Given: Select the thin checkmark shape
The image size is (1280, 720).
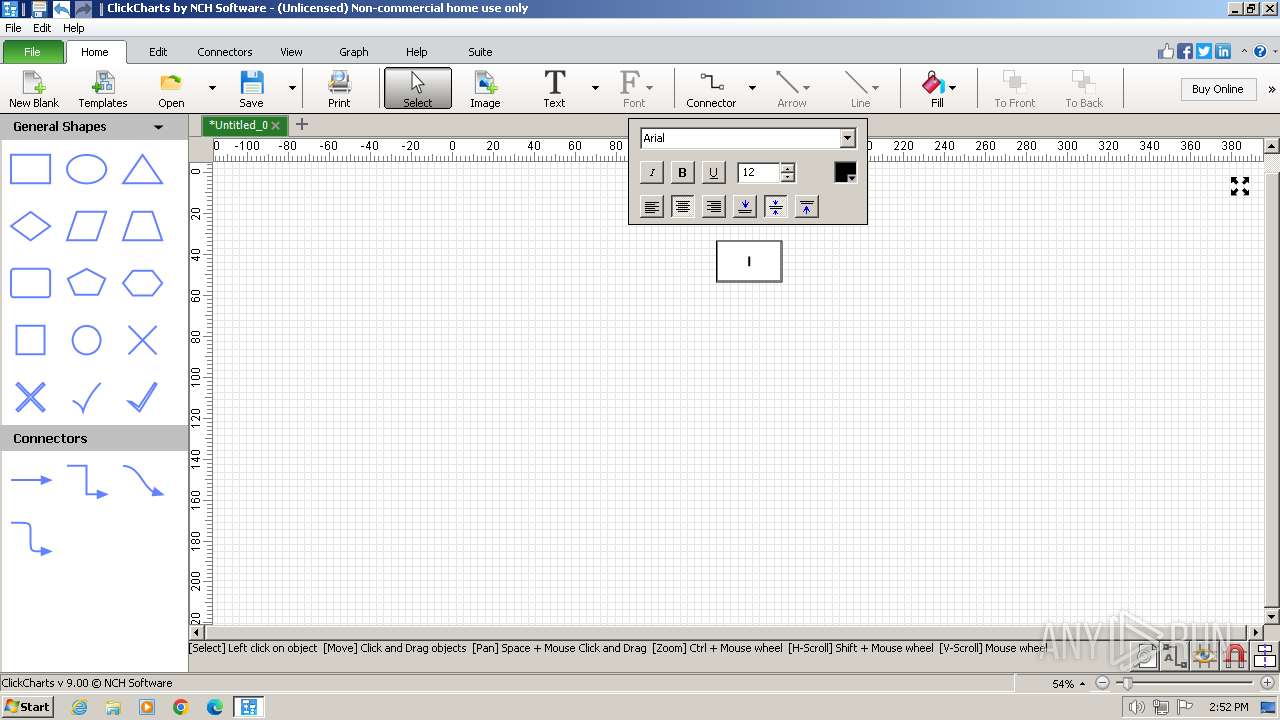Looking at the screenshot, I should pos(86,397).
